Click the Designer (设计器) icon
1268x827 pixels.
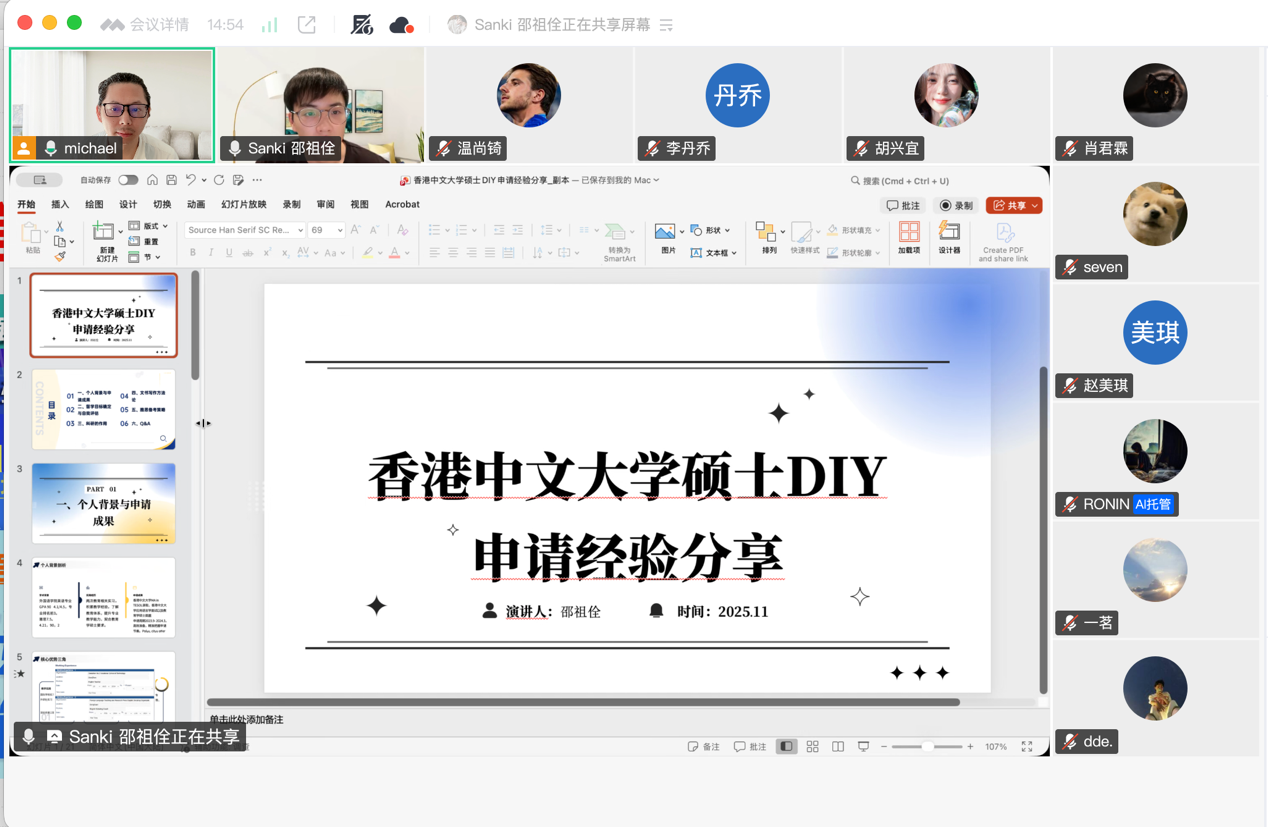pos(948,237)
